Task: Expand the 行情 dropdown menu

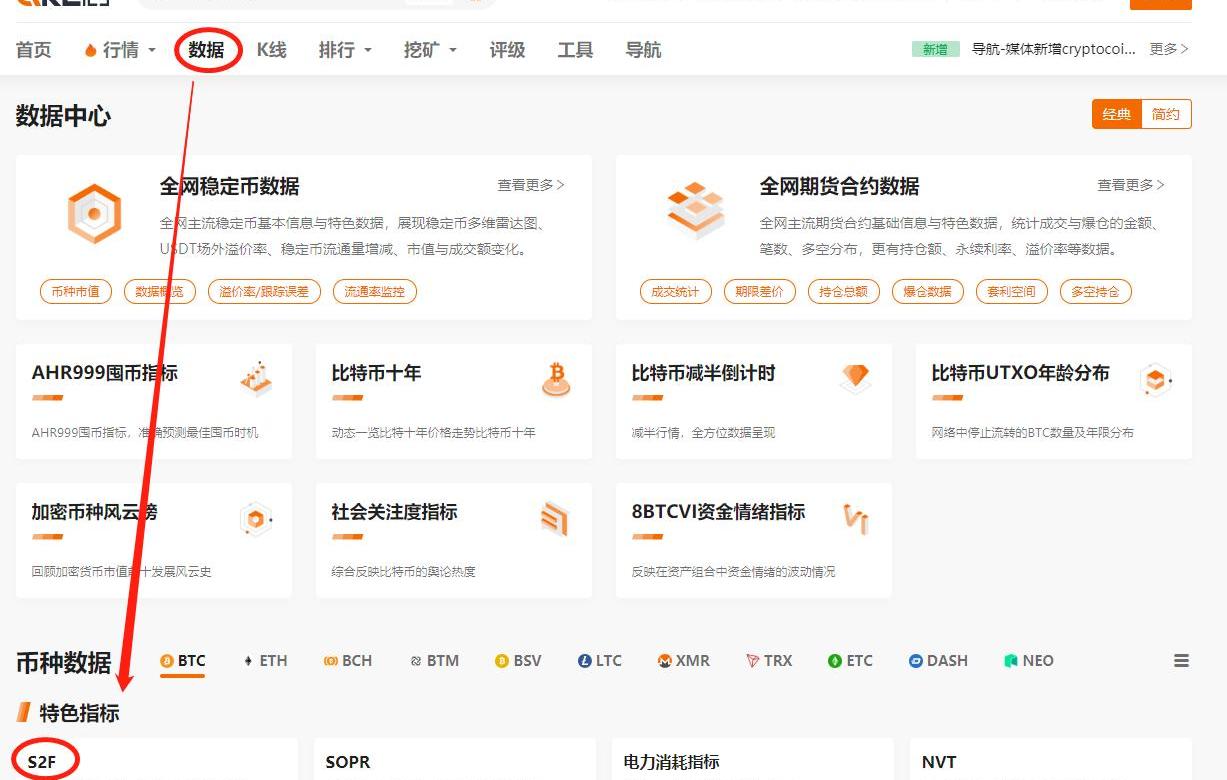Action: 121,50
